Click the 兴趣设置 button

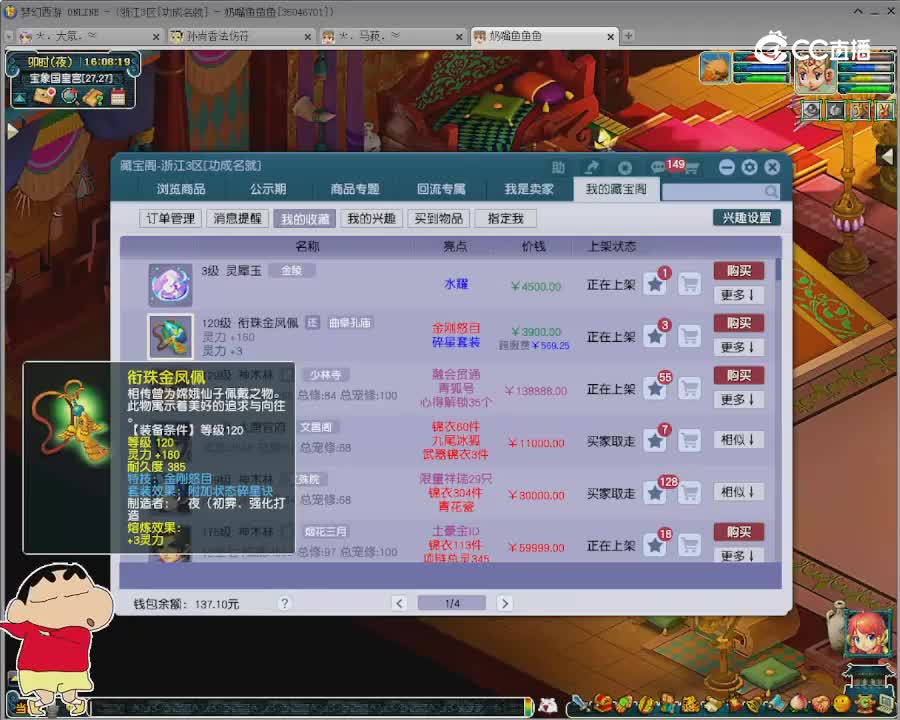click(747, 218)
